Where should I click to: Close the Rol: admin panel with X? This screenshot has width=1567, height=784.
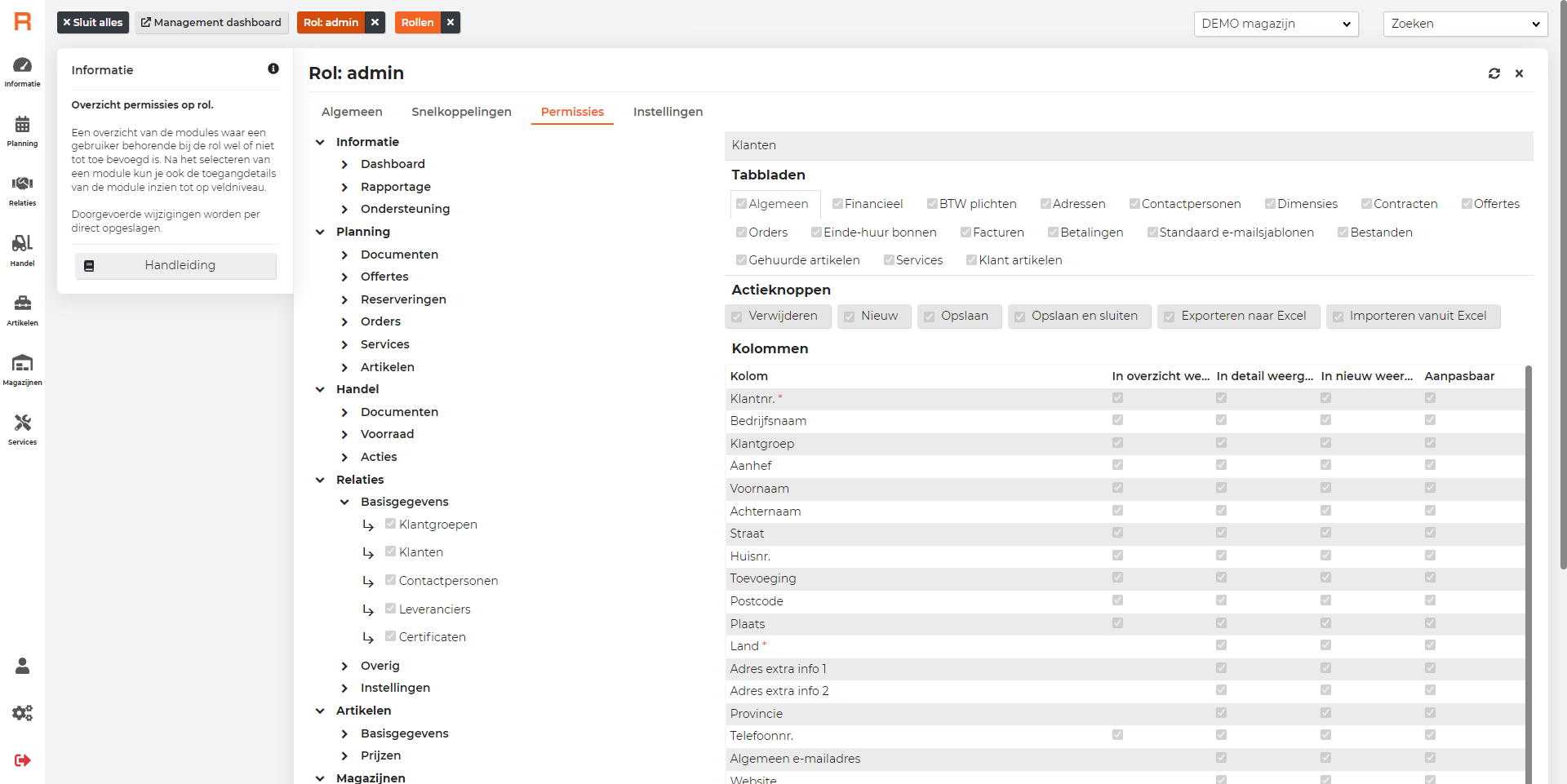pos(1519,73)
